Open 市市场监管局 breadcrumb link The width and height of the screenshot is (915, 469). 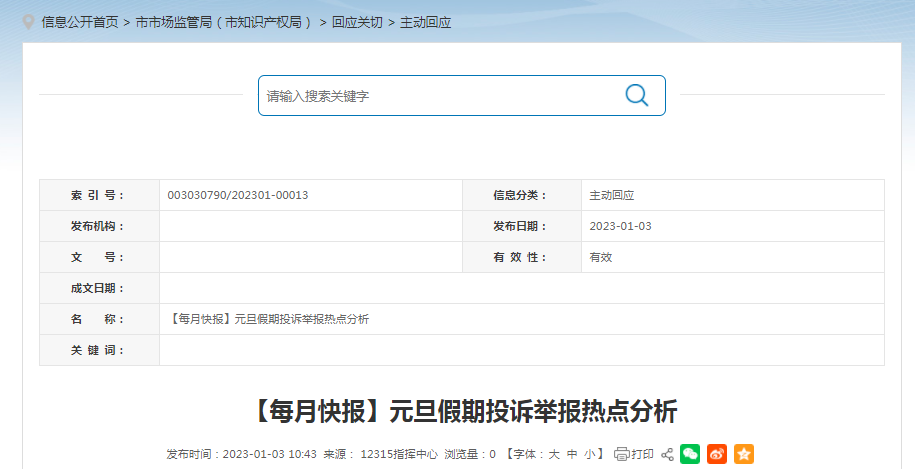pyautogui.click(x=225, y=22)
